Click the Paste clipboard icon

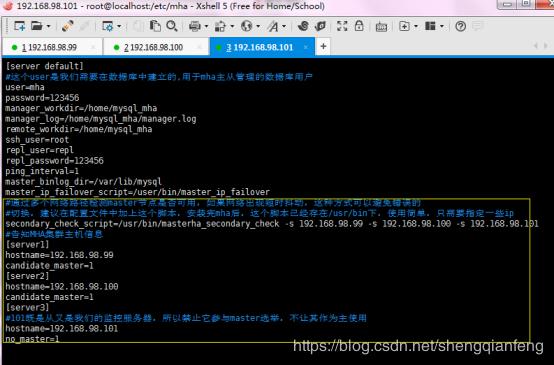[x=155, y=26]
